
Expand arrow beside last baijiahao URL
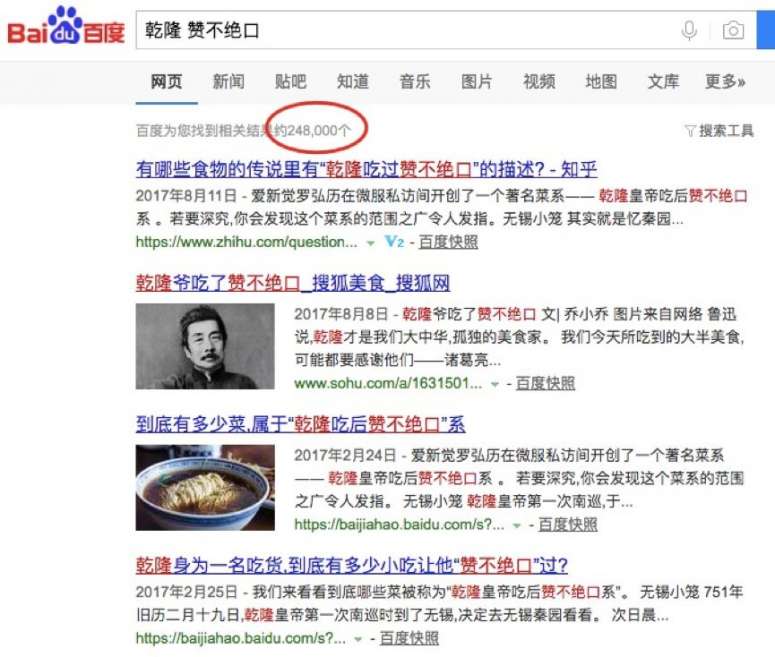pos(358,639)
